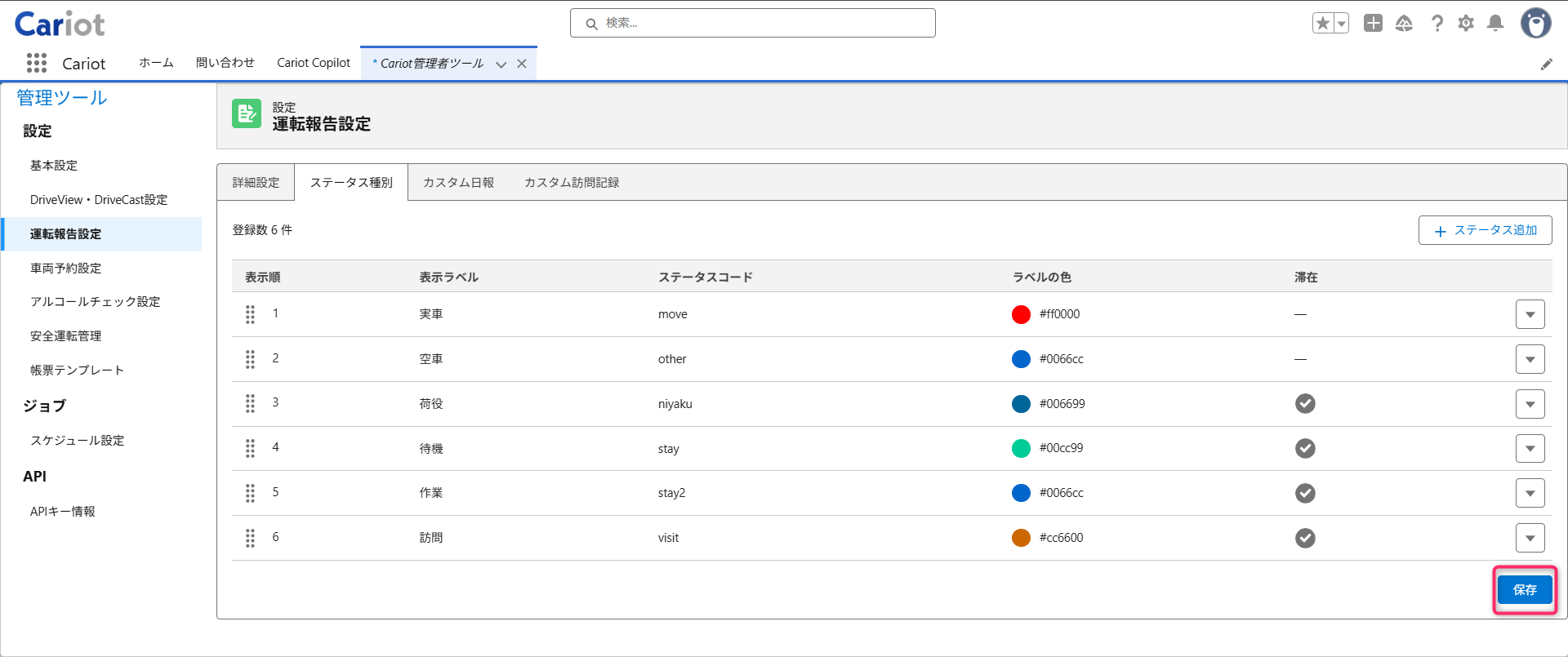Open the Cariot Copilot nav tab
The image size is (1568, 657).
314,63
